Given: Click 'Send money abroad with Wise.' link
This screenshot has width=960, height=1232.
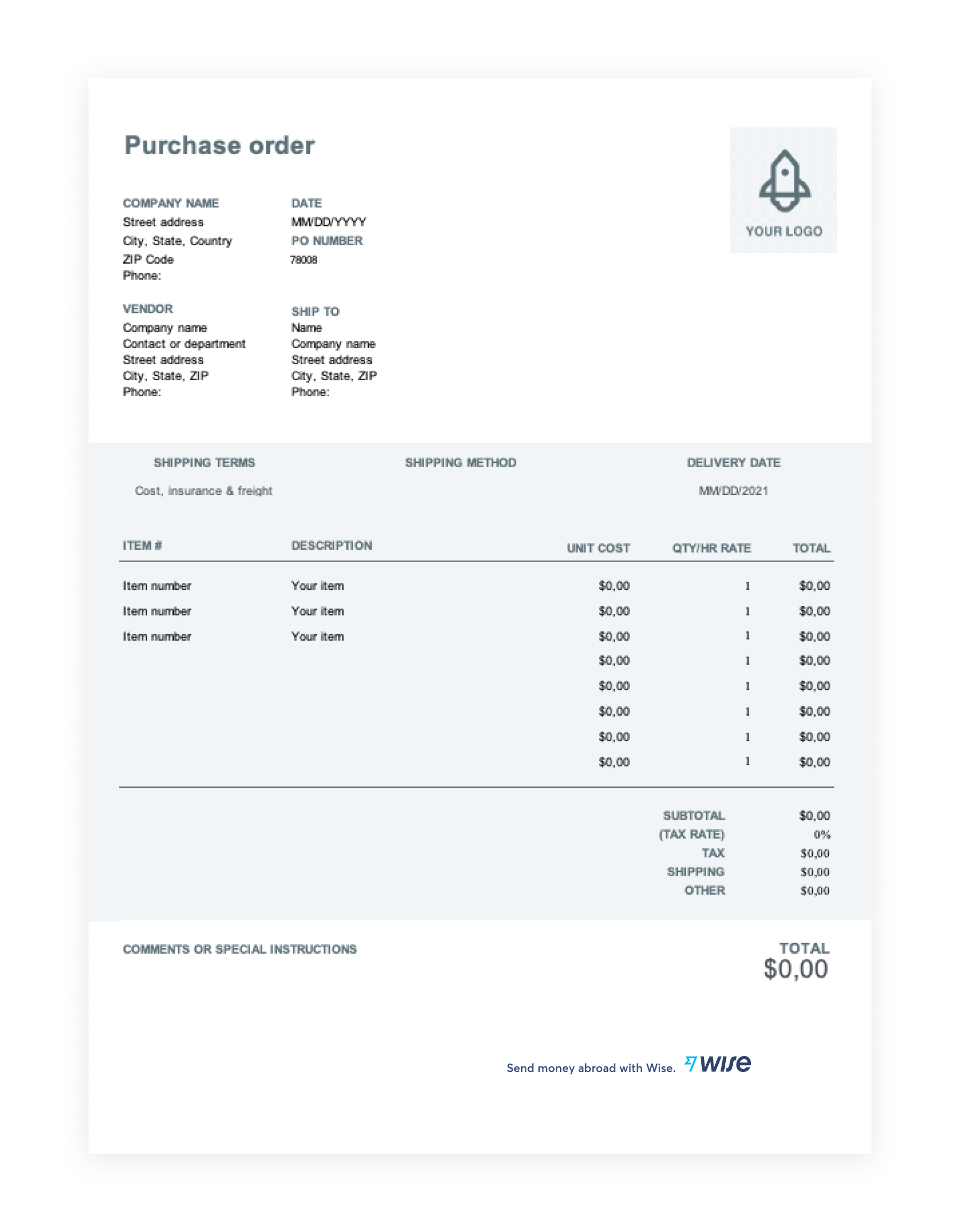Looking at the screenshot, I should [591, 1068].
